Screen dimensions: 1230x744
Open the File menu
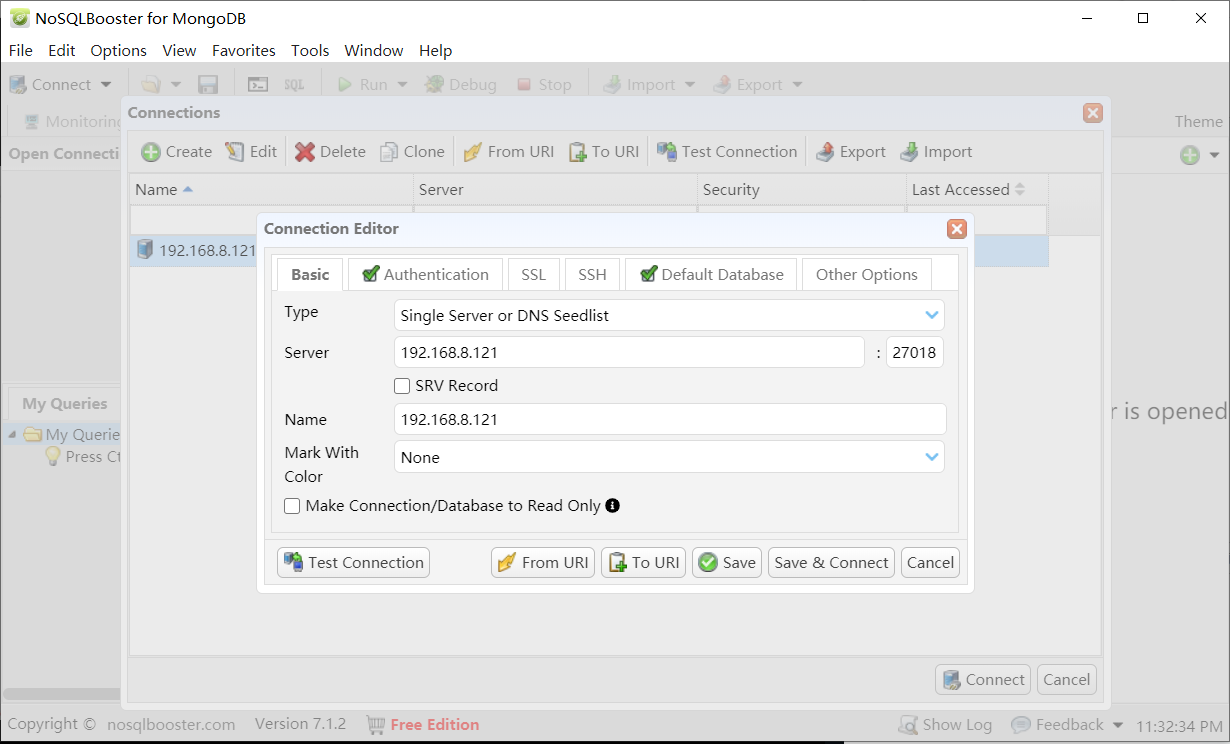[x=20, y=50]
